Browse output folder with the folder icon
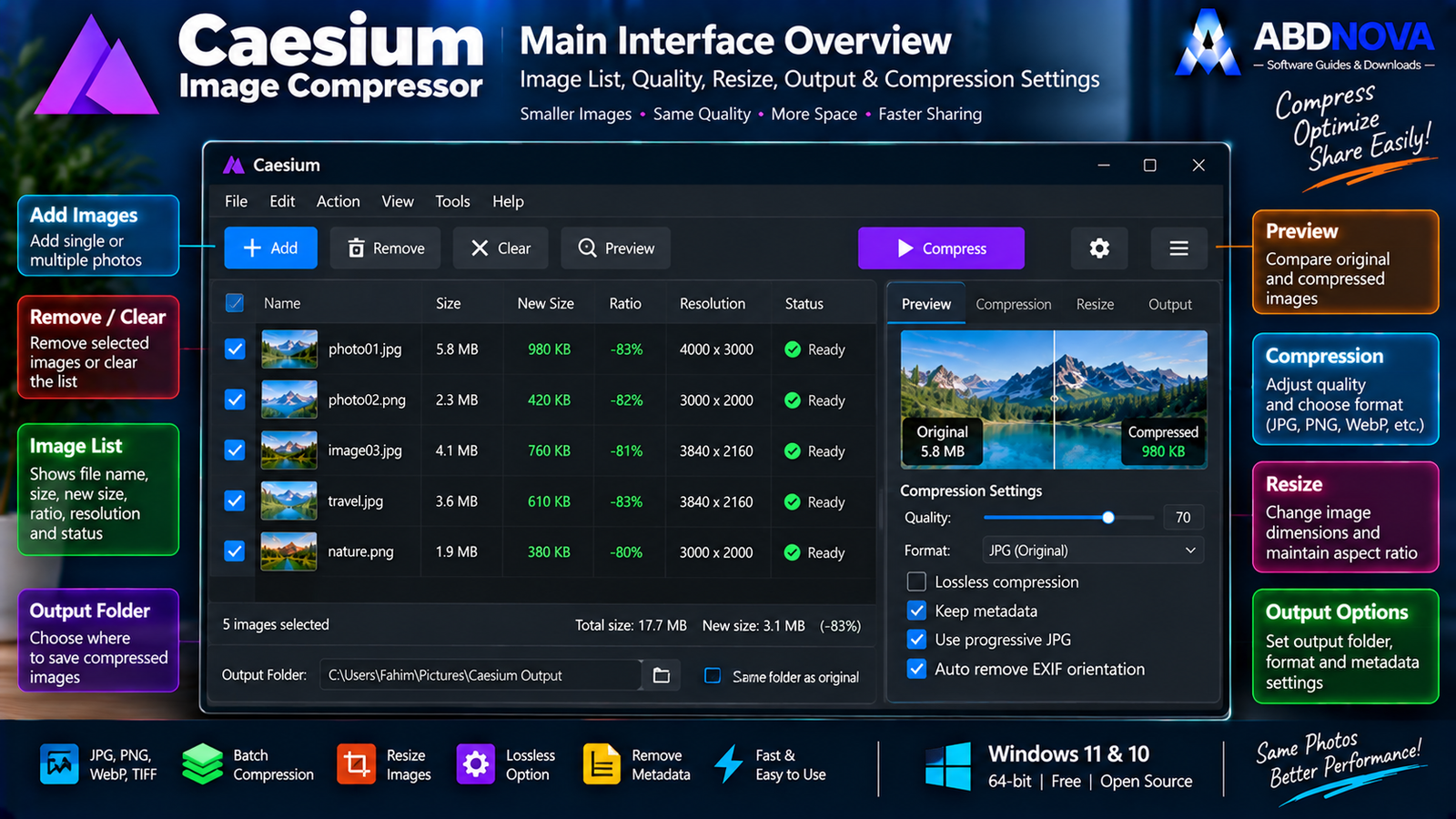Viewport: 1456px width, 819px height. point(662,675)
